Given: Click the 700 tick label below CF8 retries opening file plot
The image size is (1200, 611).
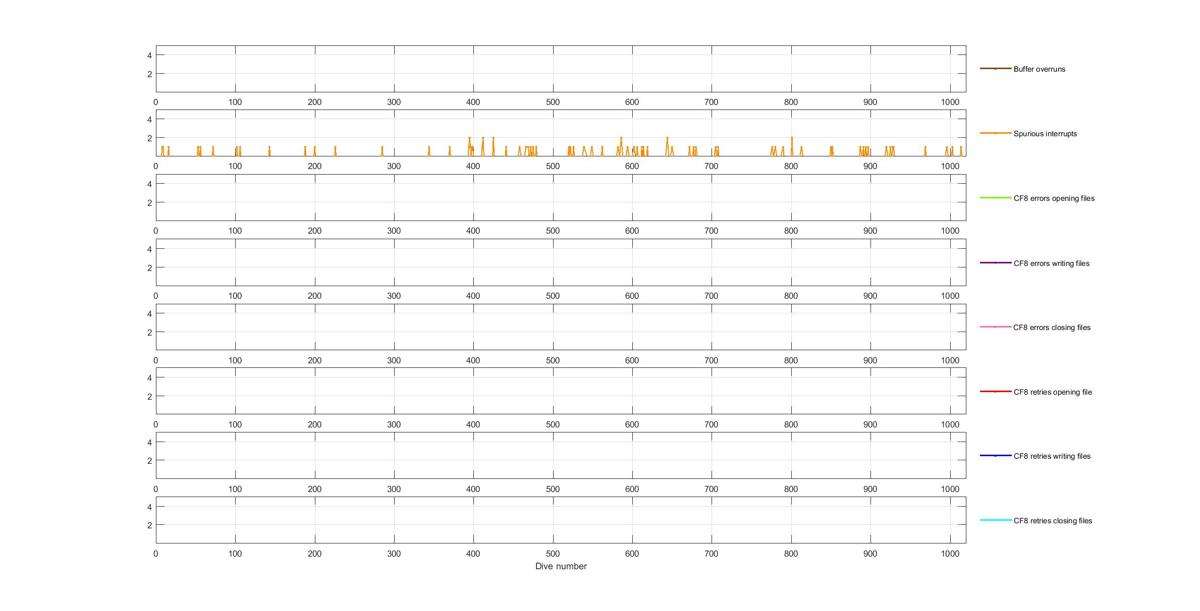Looking at the screenshot, I should tap(712, 424).
